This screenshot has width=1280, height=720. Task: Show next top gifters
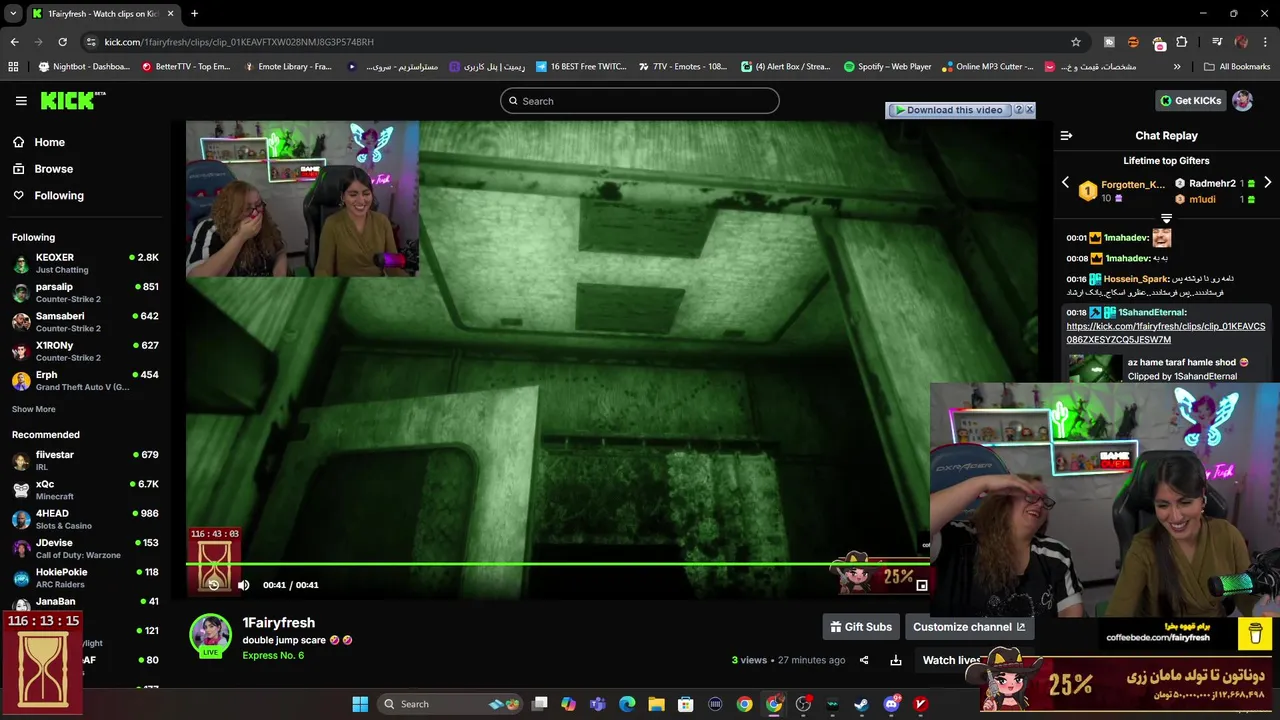[x=1267, y=183]
